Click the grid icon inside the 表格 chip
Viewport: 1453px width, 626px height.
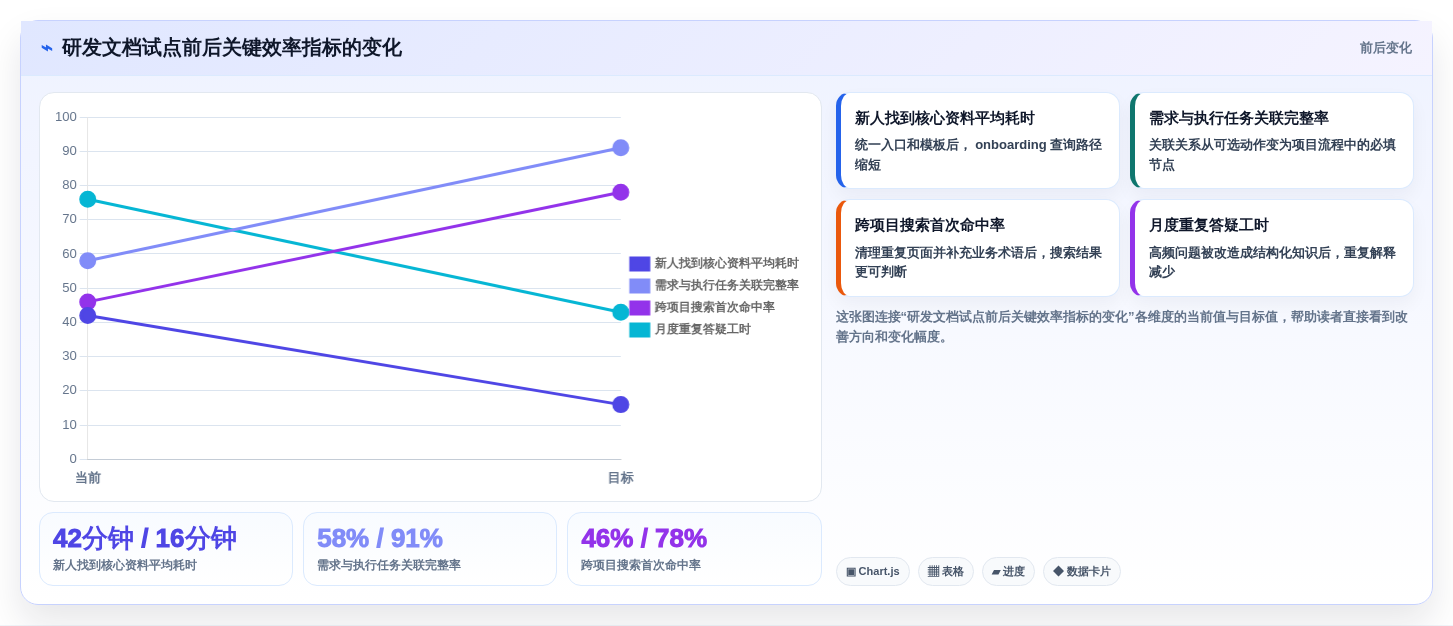click(x=933, y=572)
